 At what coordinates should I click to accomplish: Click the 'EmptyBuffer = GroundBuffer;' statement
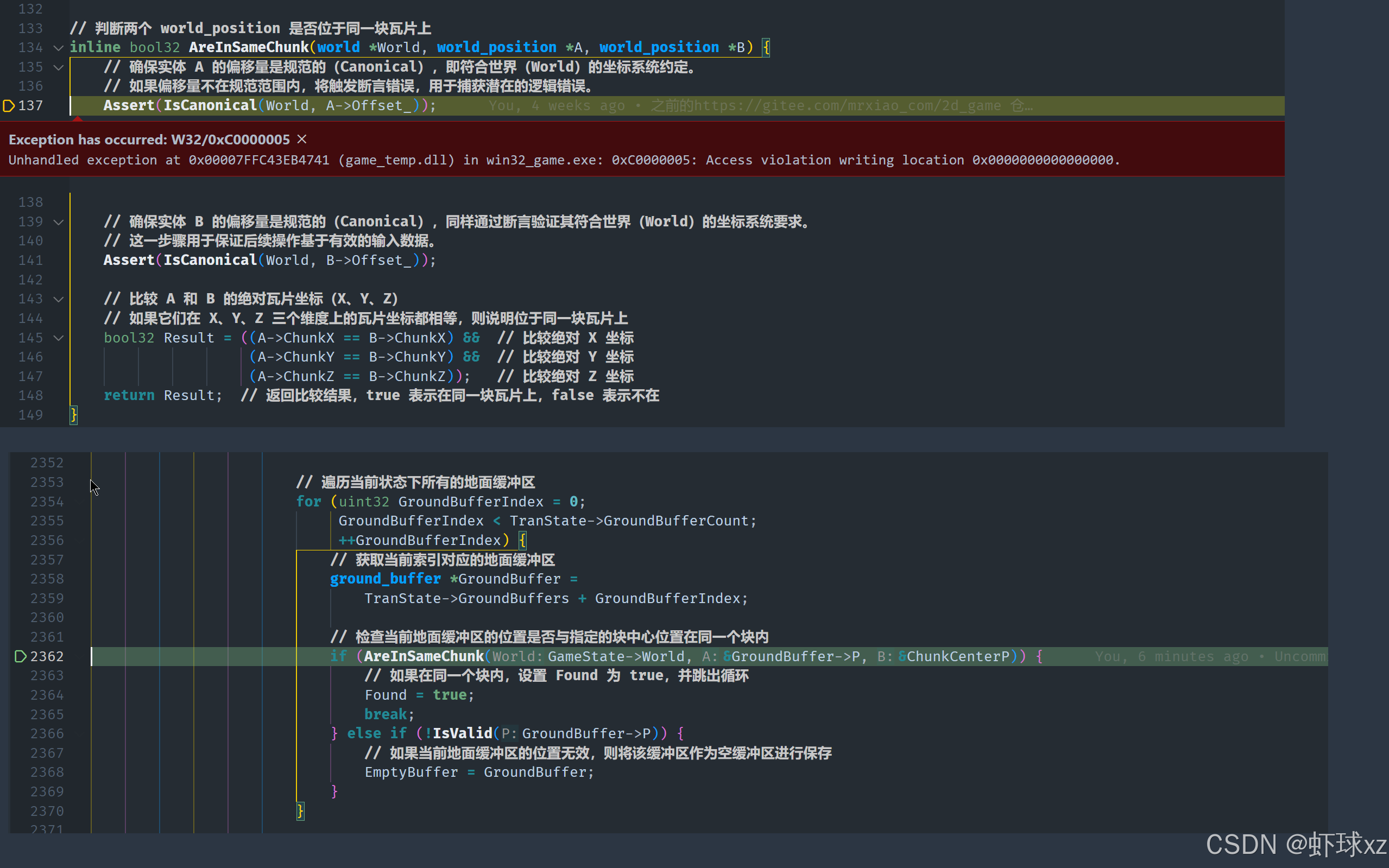point(479,772)
